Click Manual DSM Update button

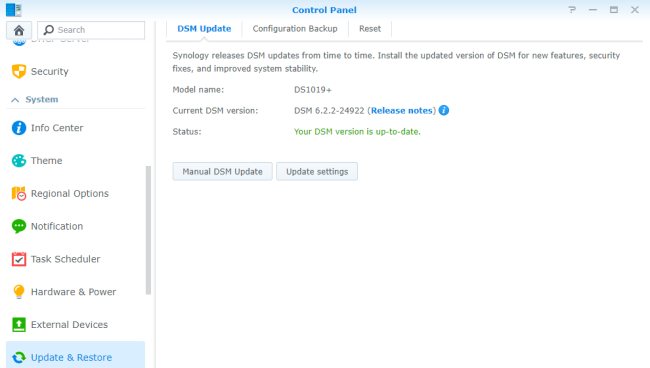(x=223, y=172)
